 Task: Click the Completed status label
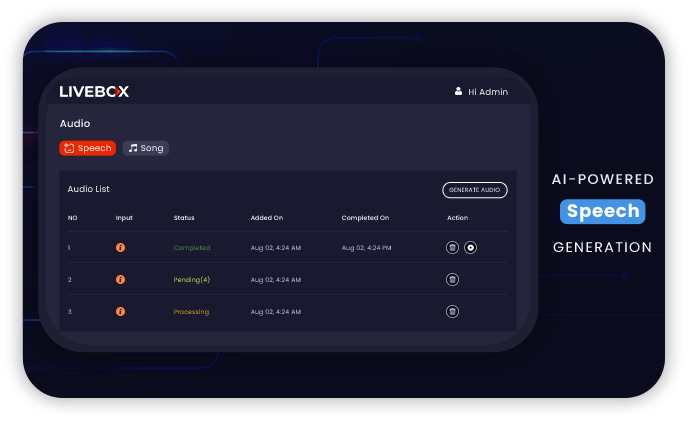click(x=193, y=247)
